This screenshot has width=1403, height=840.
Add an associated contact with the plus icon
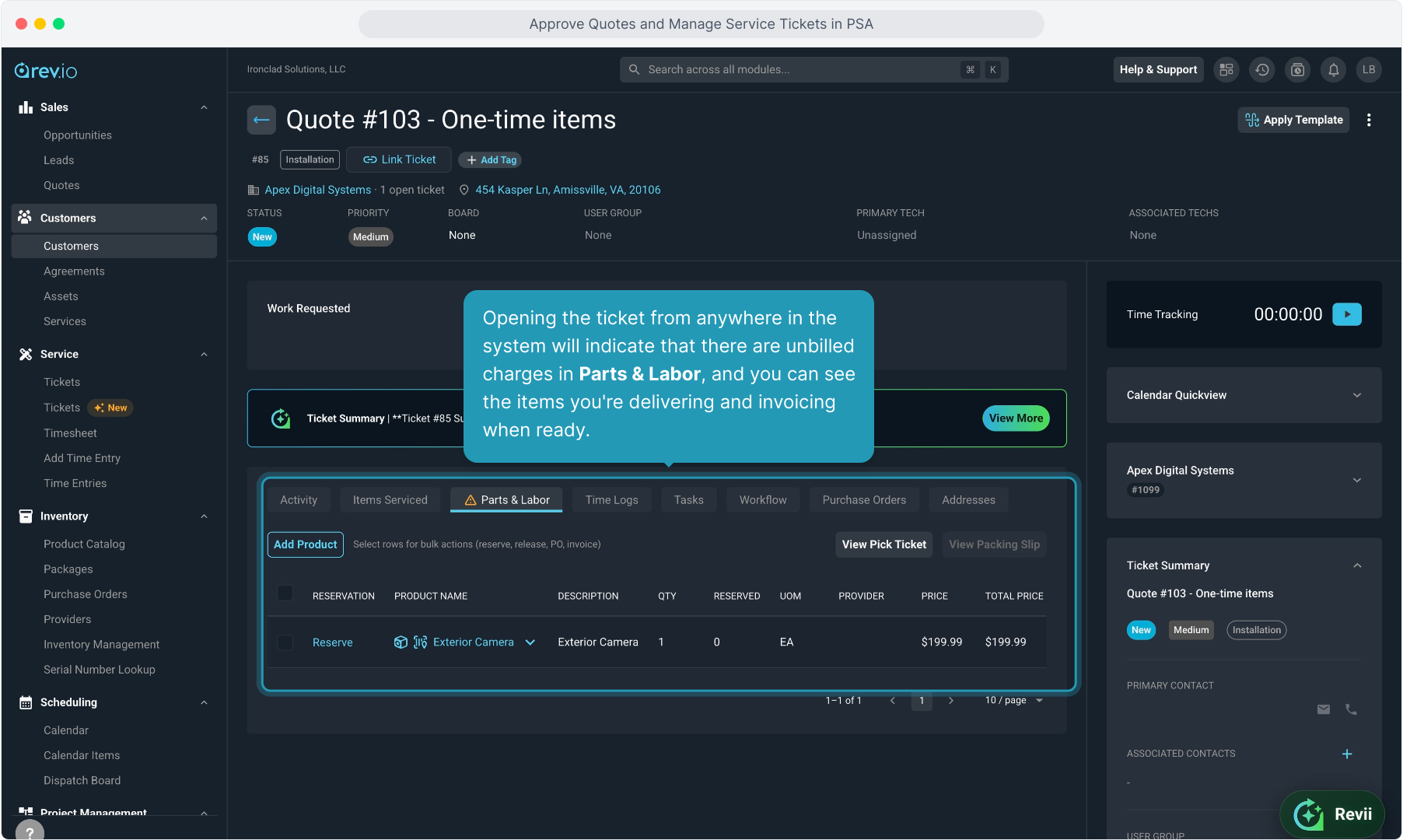(x=1347, y=754)
